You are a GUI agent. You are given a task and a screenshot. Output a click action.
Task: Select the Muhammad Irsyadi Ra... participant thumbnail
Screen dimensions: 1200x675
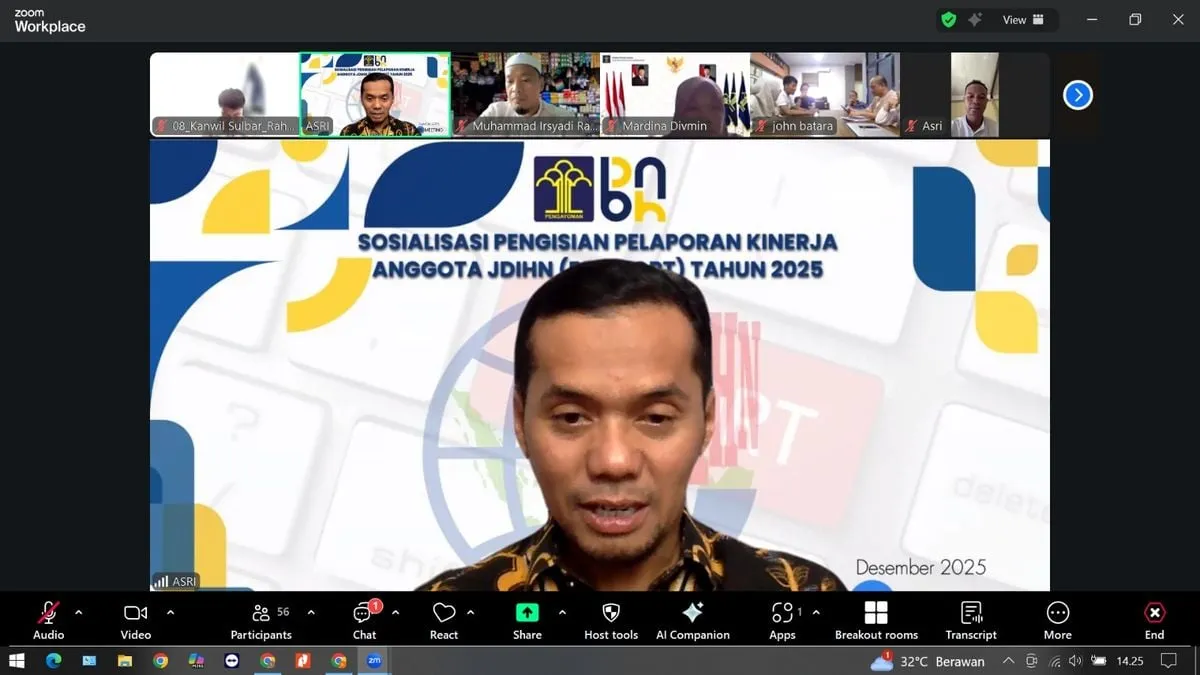(525, 94)
